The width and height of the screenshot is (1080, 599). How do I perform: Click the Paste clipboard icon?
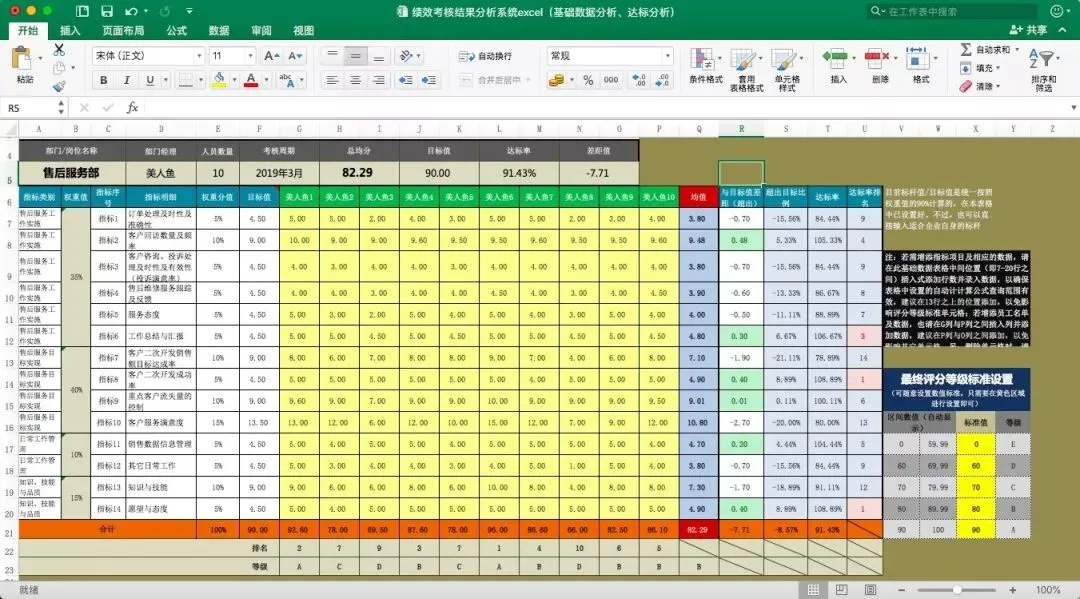coord(22,59)
